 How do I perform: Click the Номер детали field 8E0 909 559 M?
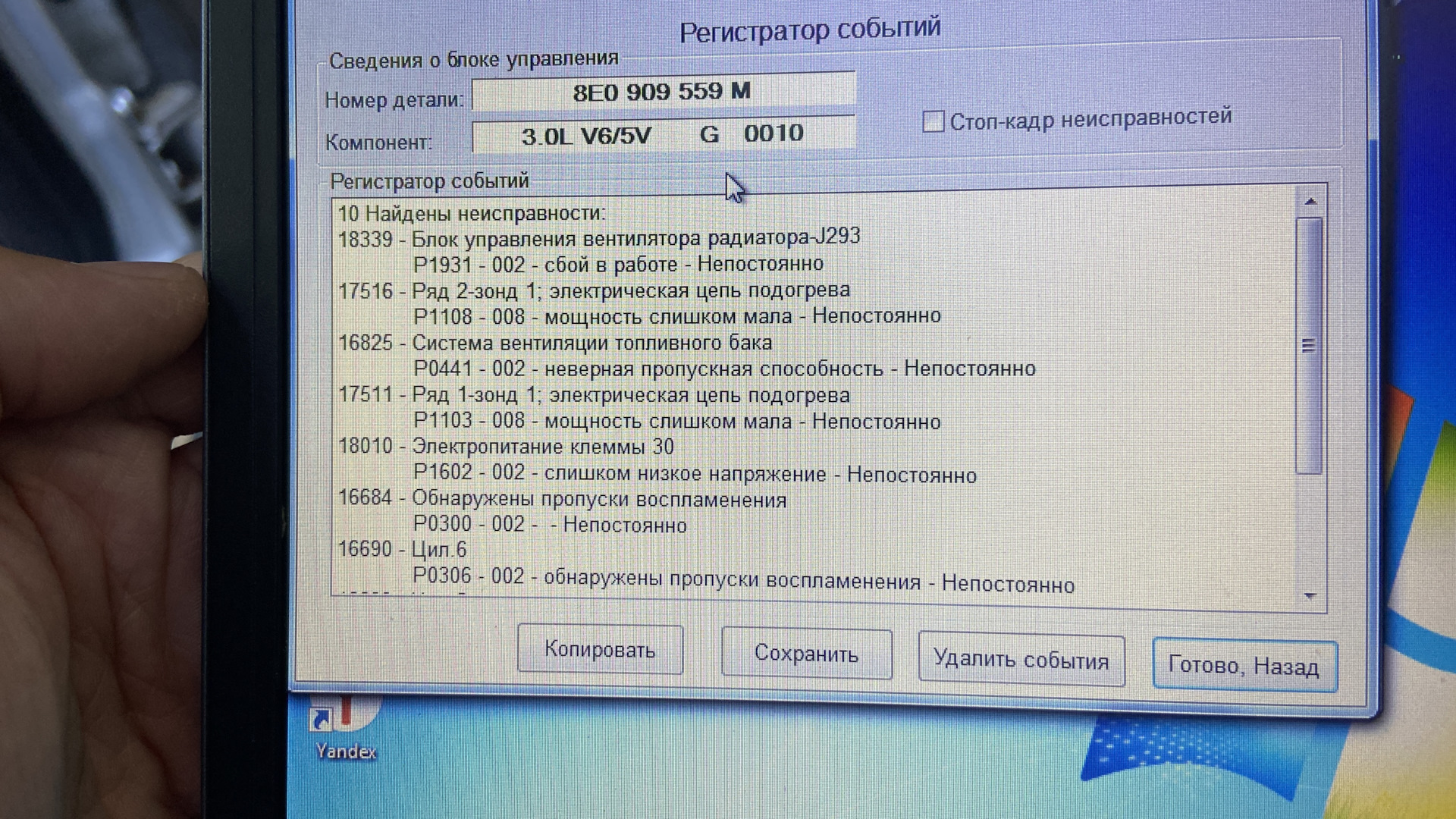[x=664, y=92]
